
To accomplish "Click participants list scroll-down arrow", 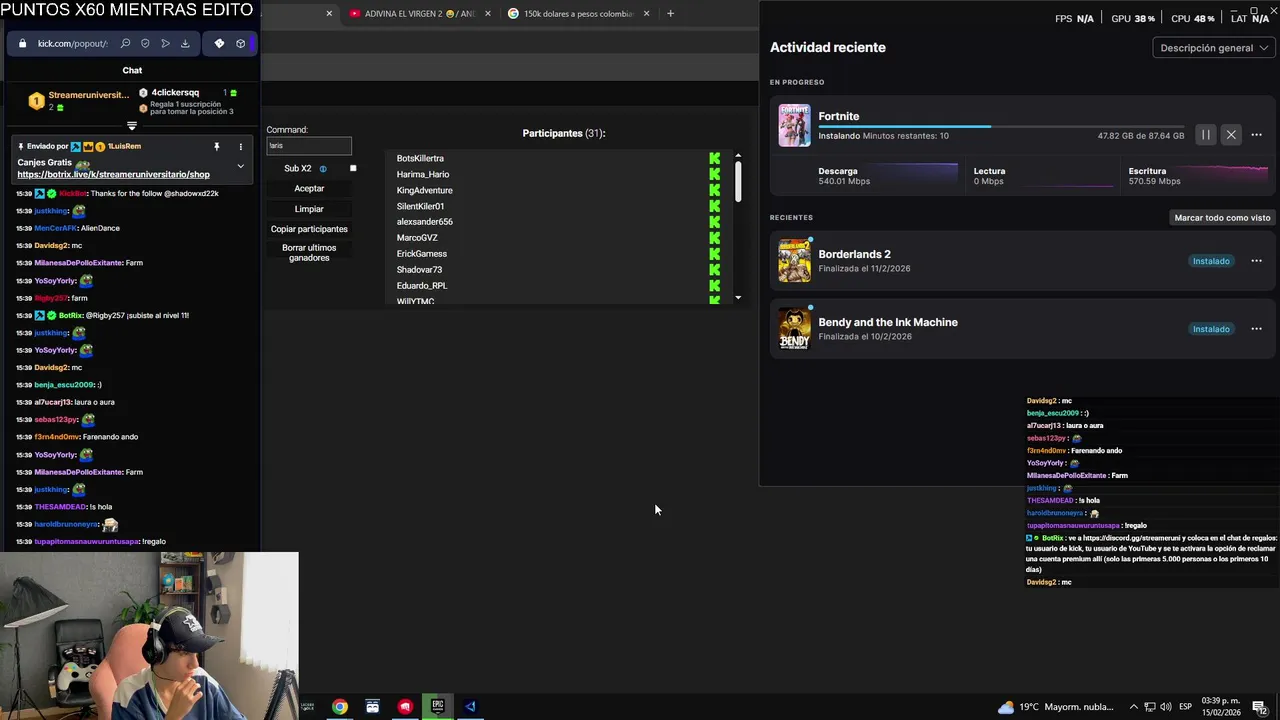I will tap(738, 297).
